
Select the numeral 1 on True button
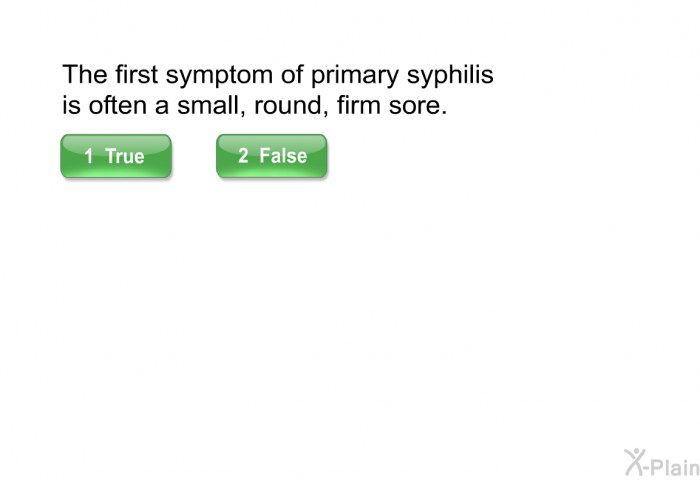click(89, 156)
